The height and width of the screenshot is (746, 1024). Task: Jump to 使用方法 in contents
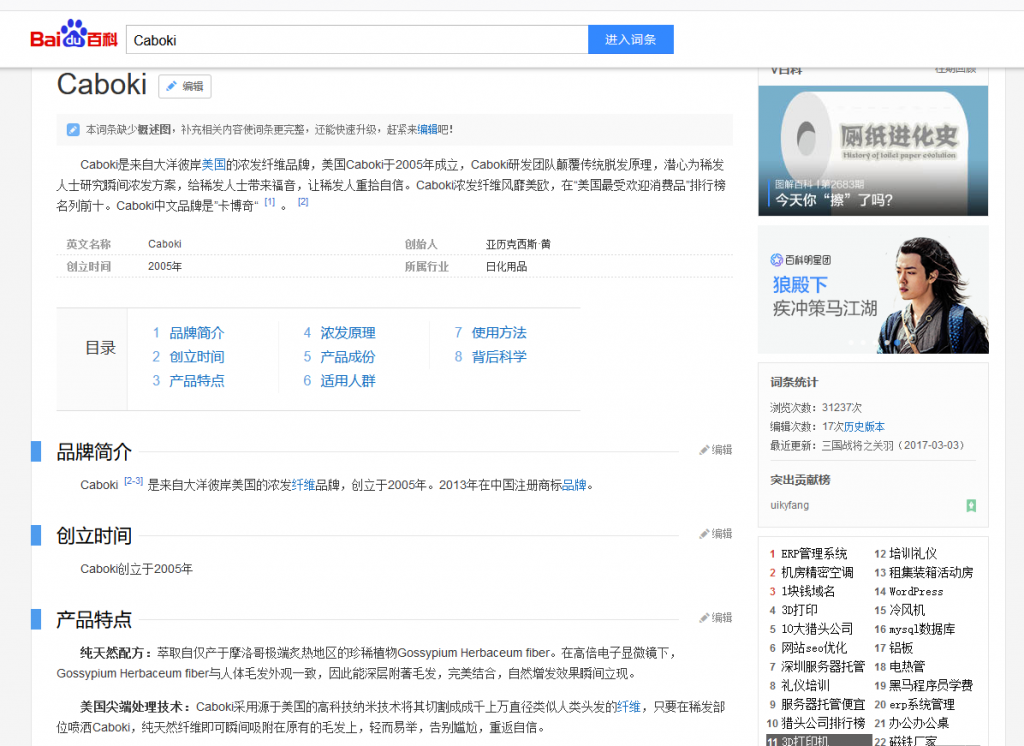499,332
